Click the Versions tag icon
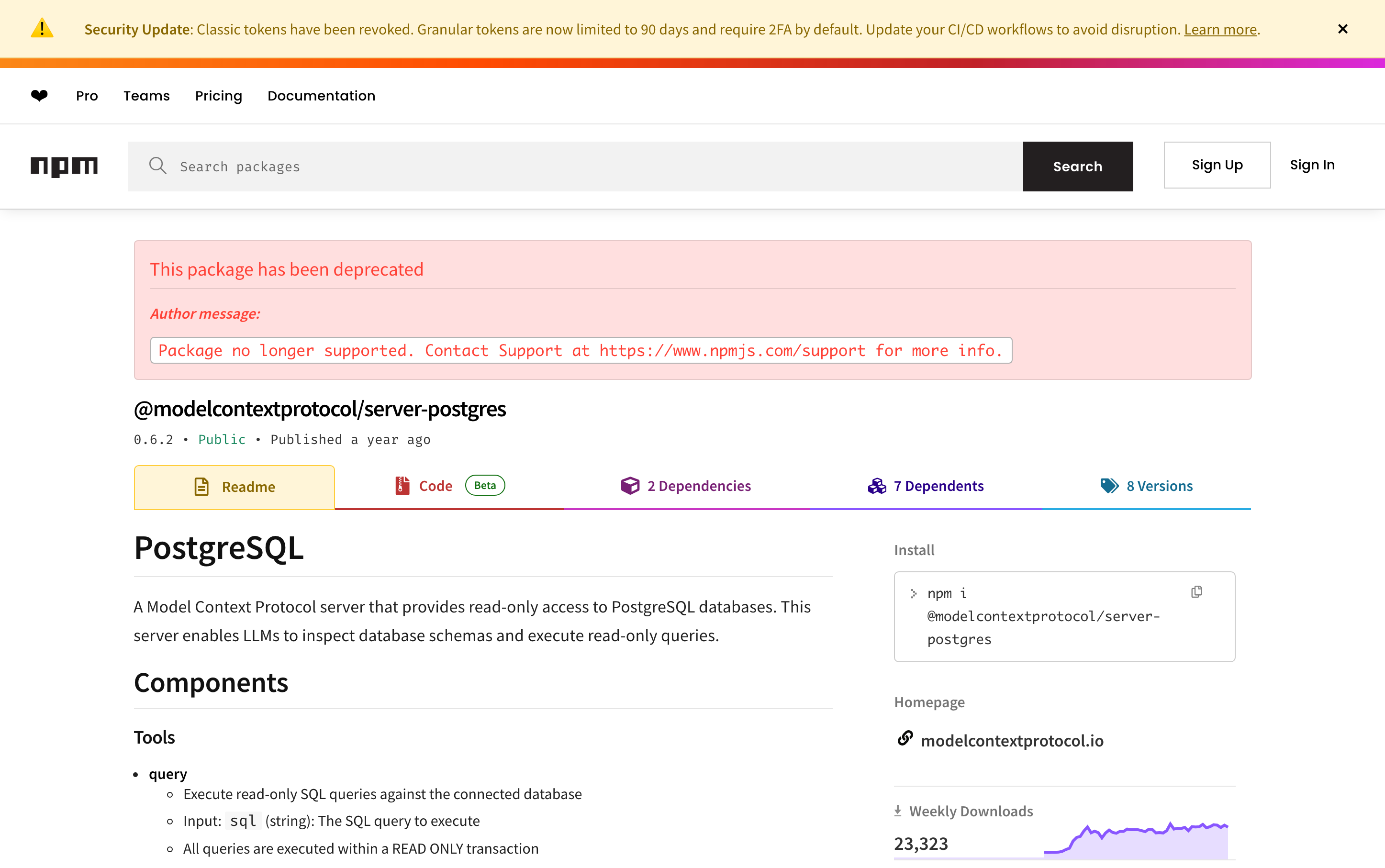Image resolution: width=1385 pixels, height=868 pixels. (x=1109, y=486)
